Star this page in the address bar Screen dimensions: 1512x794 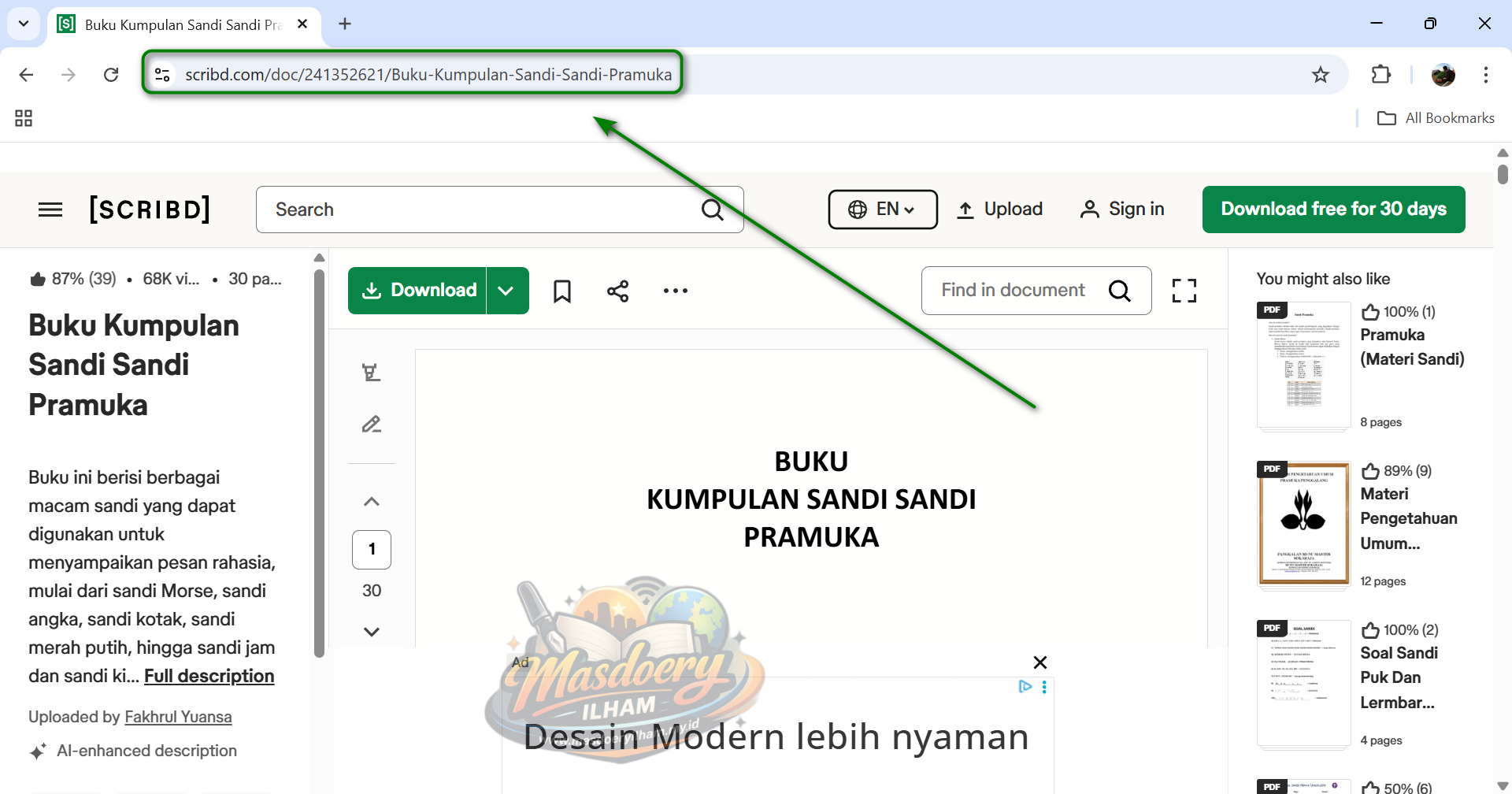coord(1321,75)
